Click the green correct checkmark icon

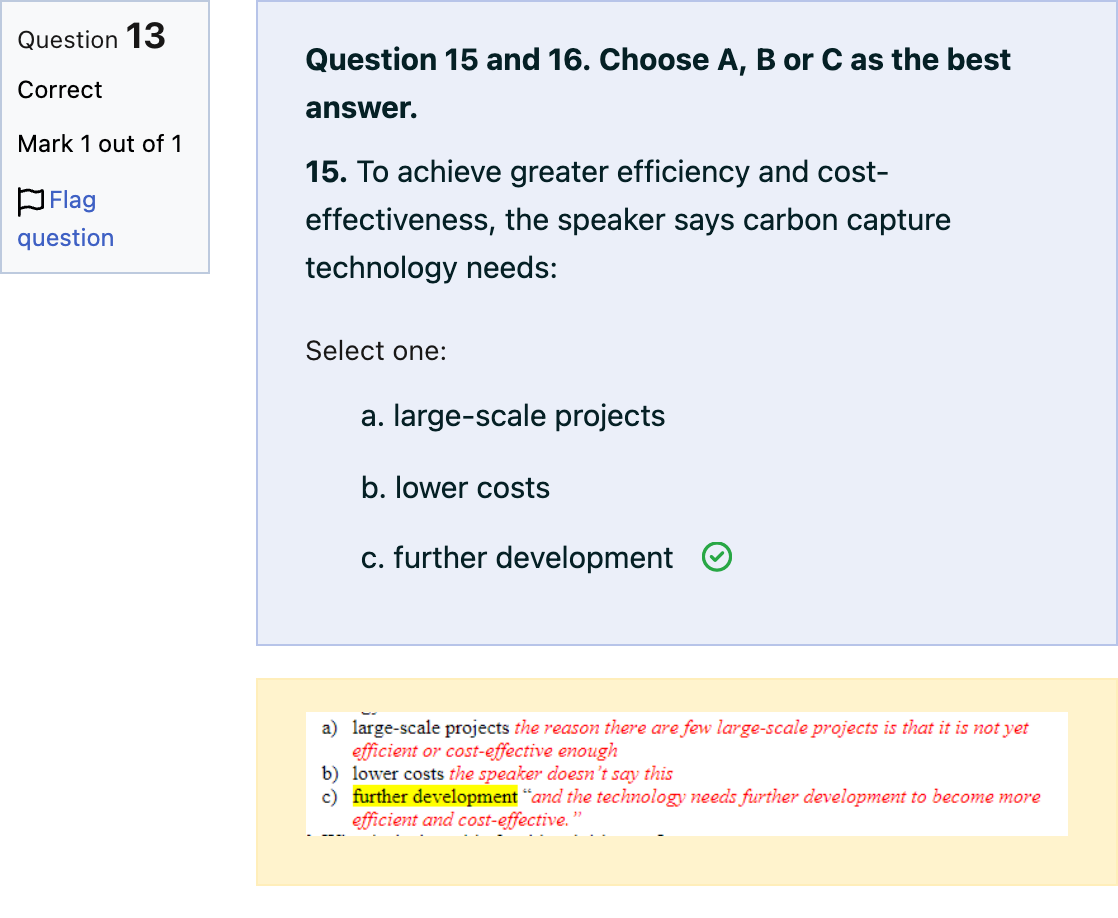coord(717,557)
